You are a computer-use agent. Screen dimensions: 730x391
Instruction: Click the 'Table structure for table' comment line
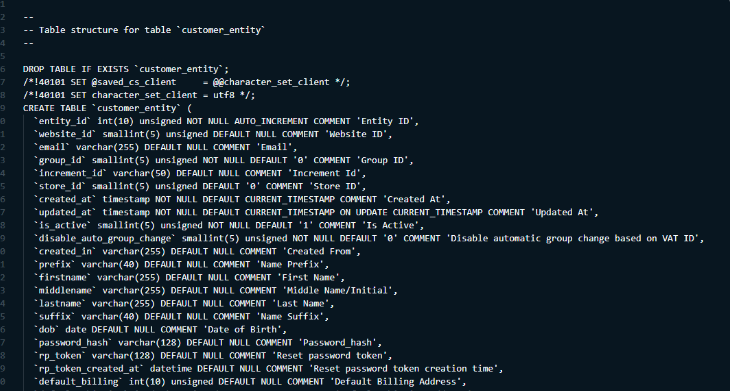point(144,30)
